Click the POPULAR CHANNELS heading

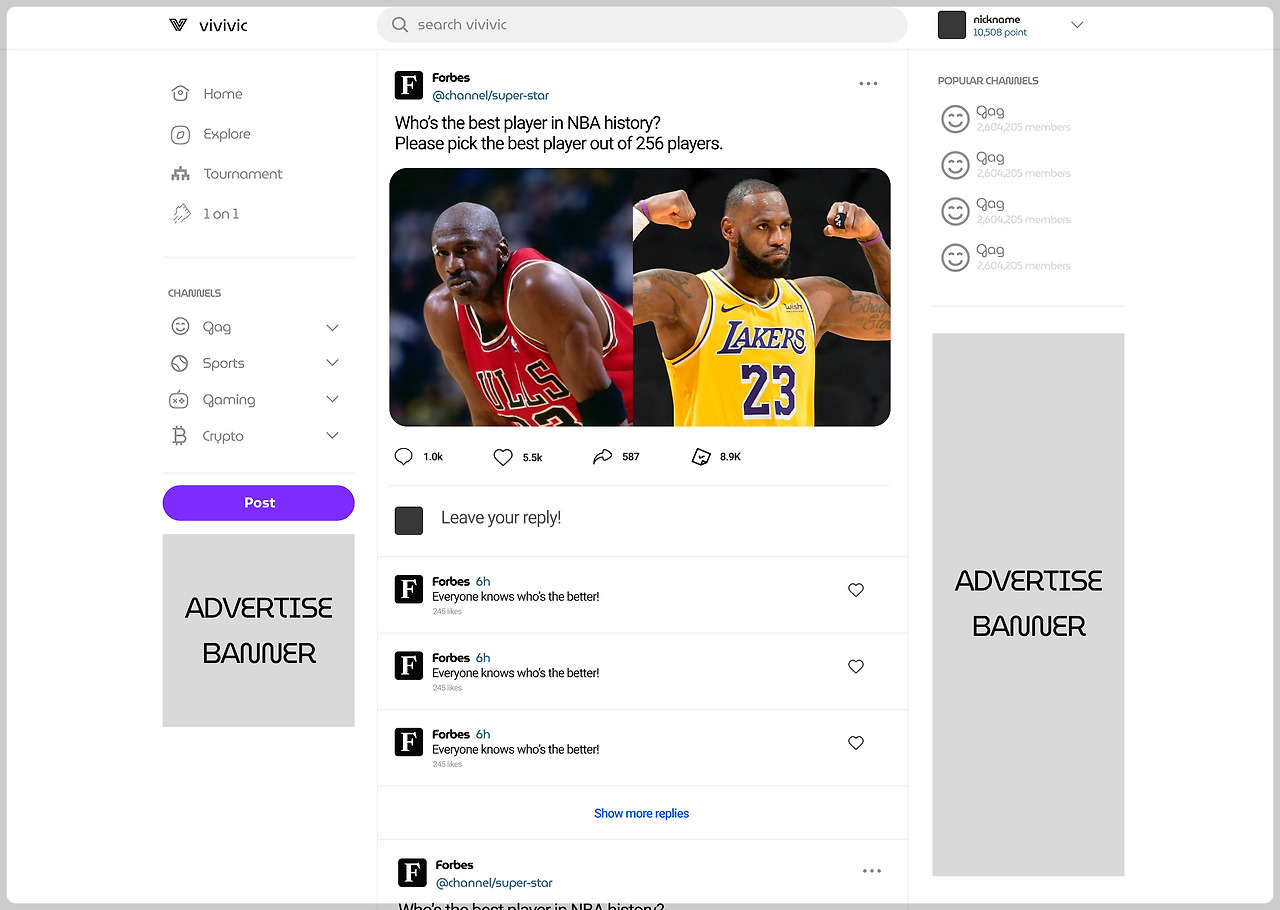(988, 81)
